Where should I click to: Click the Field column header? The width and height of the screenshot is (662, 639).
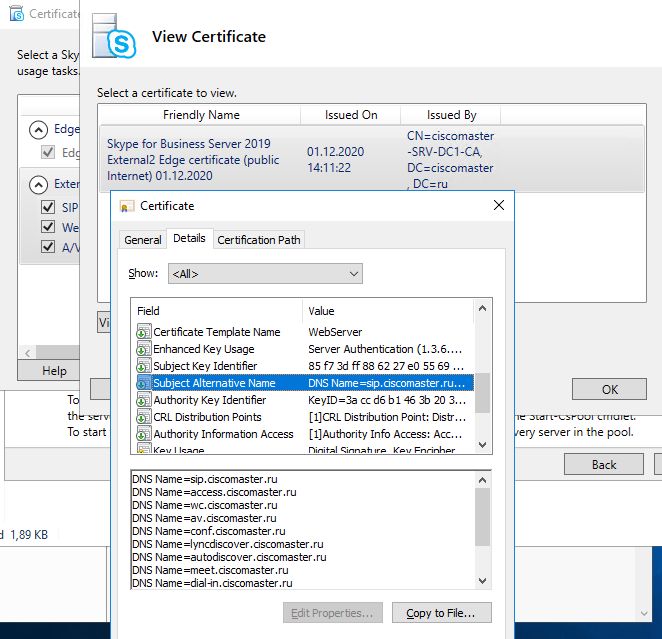[218, 311]
